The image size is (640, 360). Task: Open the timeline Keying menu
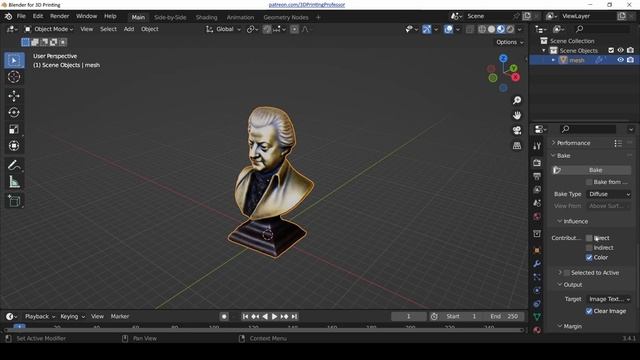(x=73, y=316)
